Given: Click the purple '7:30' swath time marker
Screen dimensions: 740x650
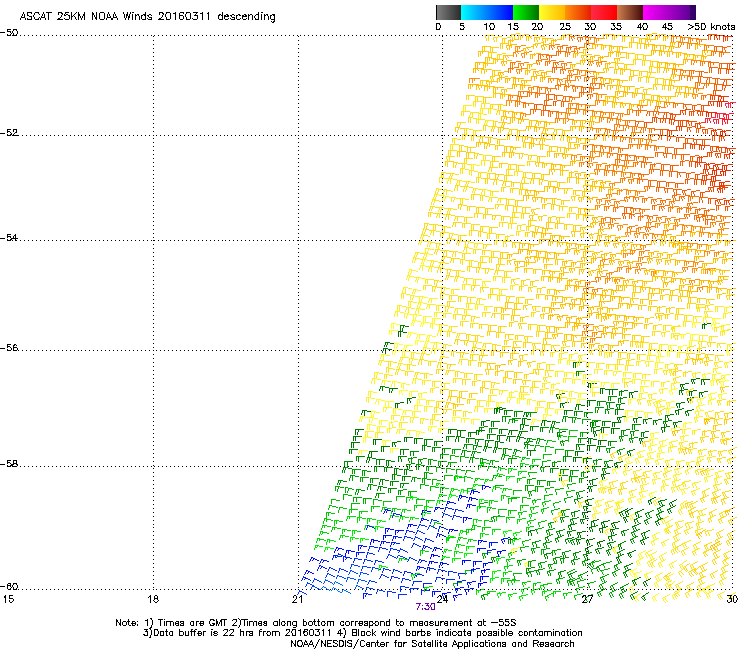Looking at the screenshot, I should [x=425, y=607].
